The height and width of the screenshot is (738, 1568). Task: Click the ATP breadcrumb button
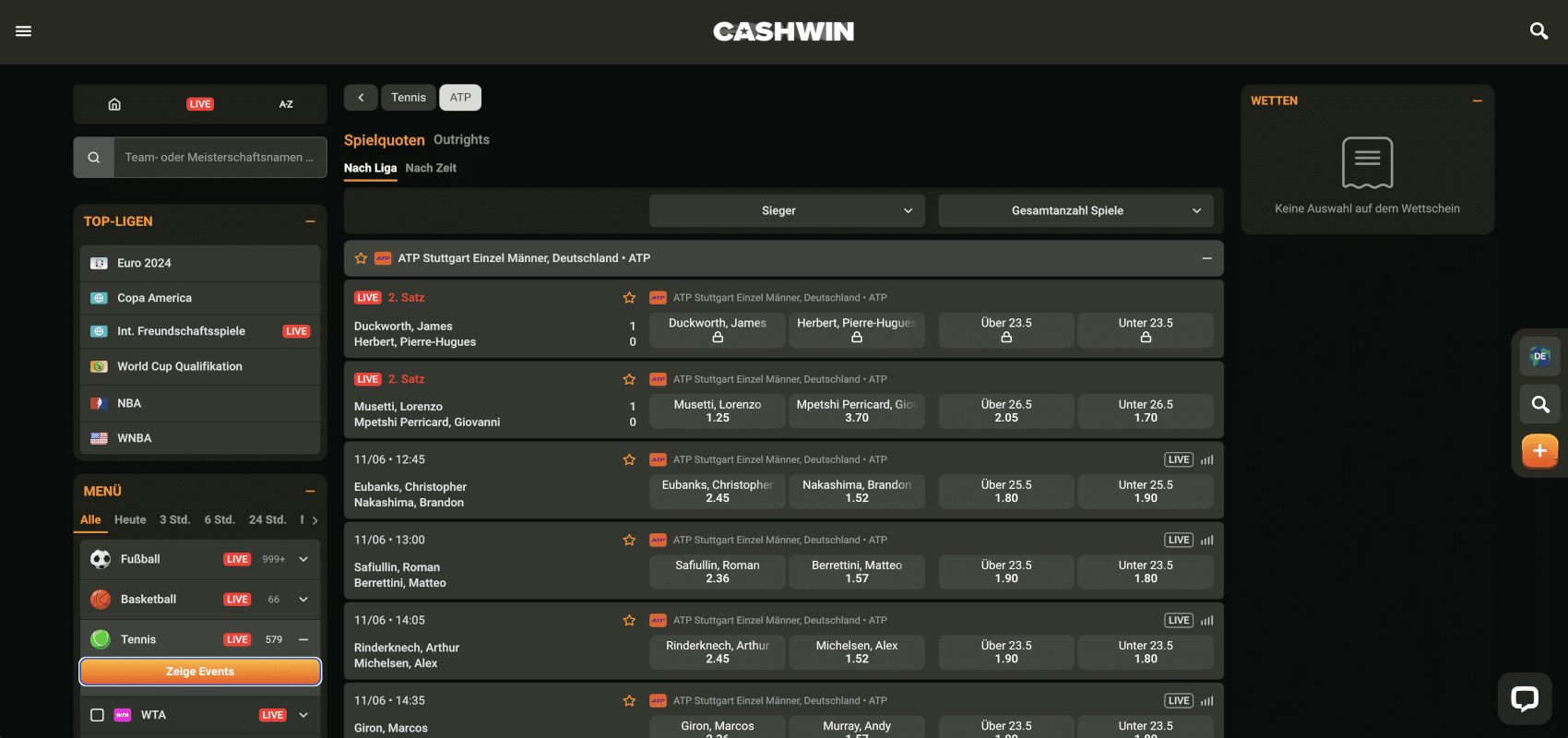[x=460, y=98]
